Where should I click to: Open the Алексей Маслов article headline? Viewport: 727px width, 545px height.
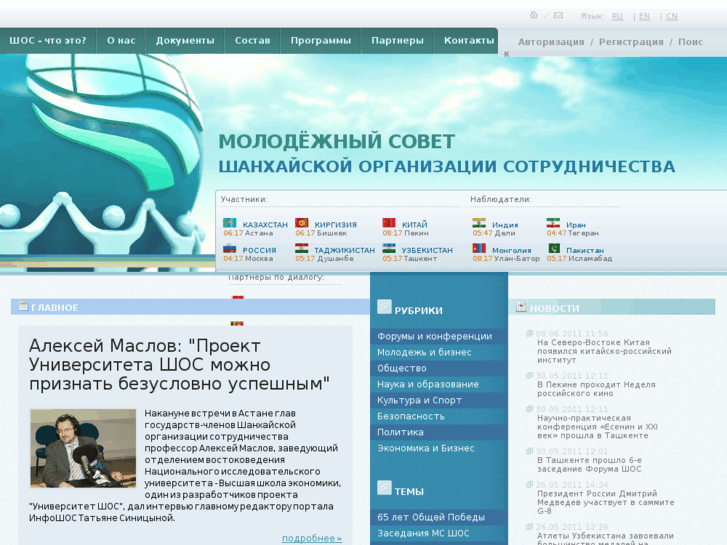point(179,365)
